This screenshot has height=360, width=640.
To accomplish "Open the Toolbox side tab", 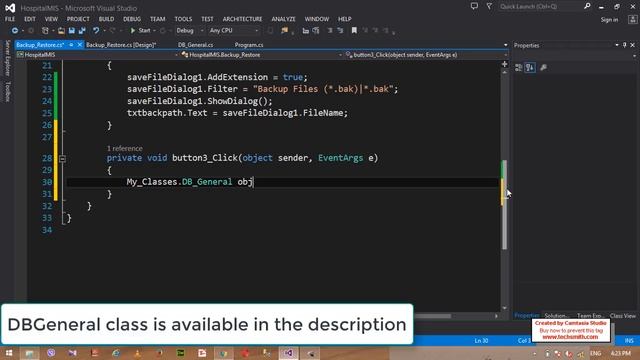I will [x=7, y=91].
